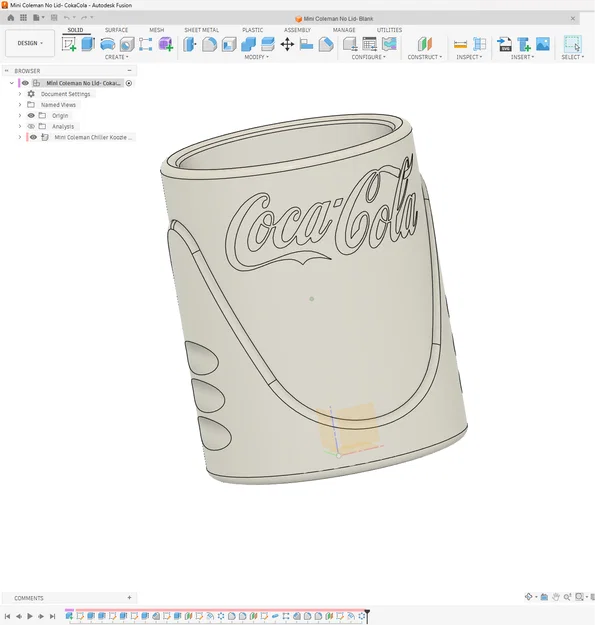
Task: Select the Move/Copy arrows tool
Action: 287,44
